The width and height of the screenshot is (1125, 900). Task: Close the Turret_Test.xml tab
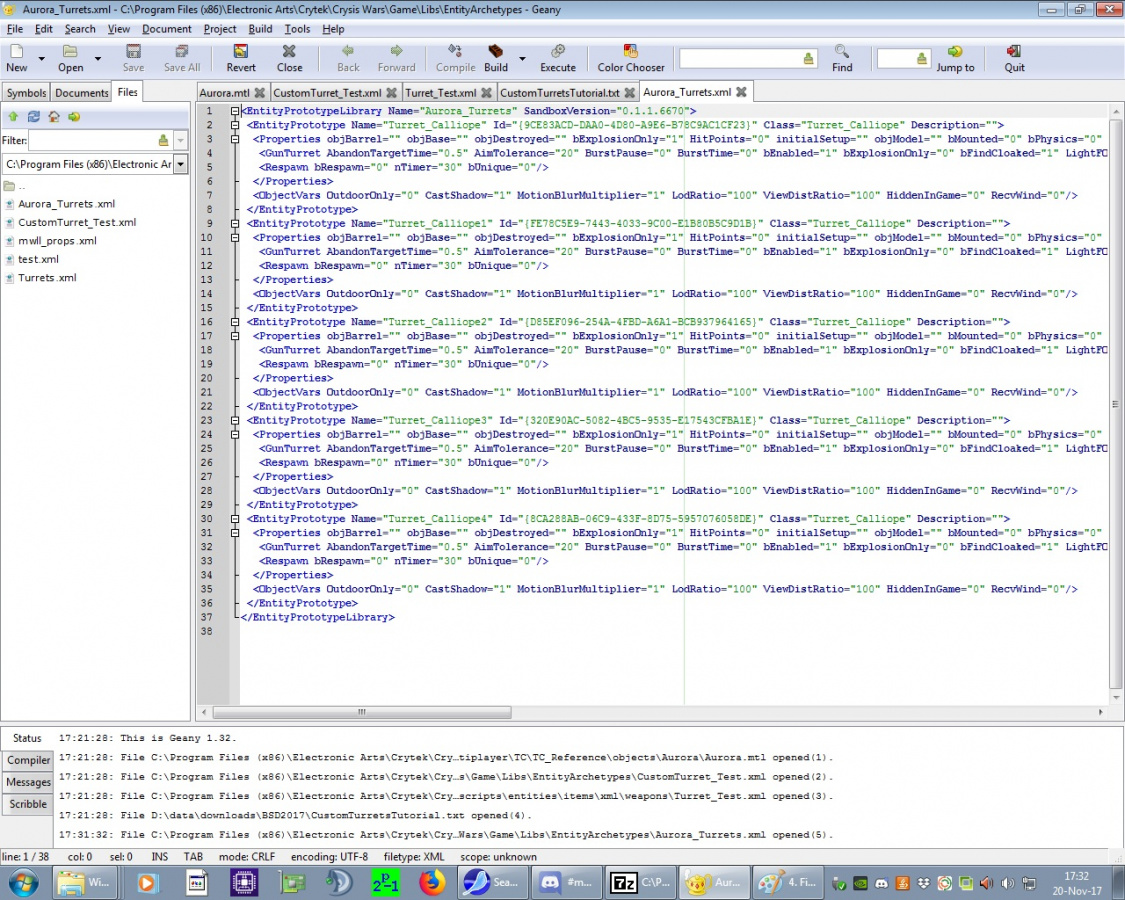tap(486, 93)
